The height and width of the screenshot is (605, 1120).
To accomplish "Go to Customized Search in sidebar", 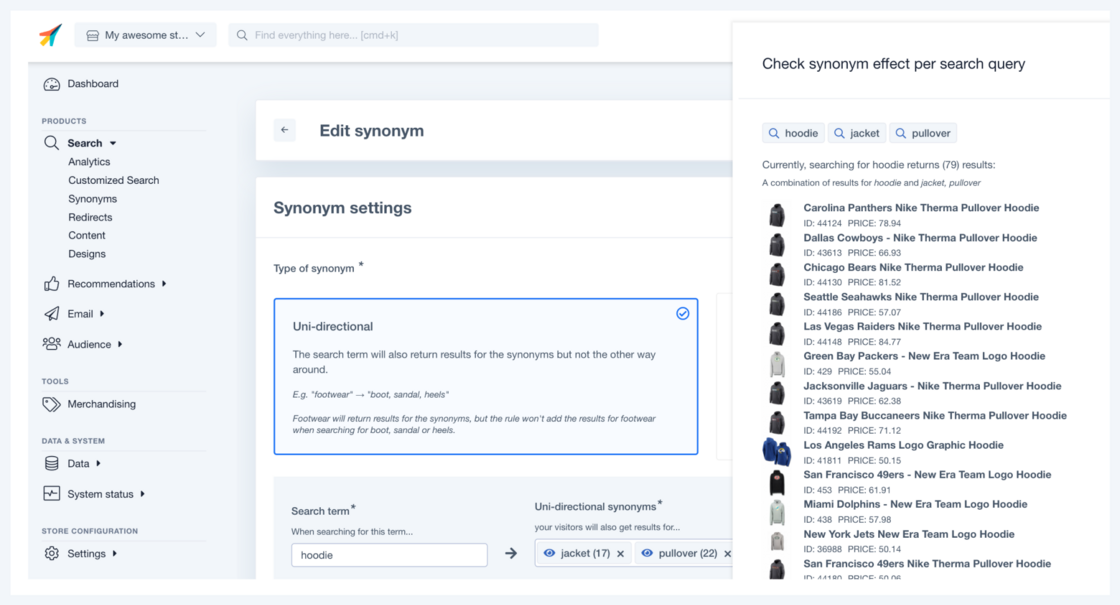I will pos(113,180).
